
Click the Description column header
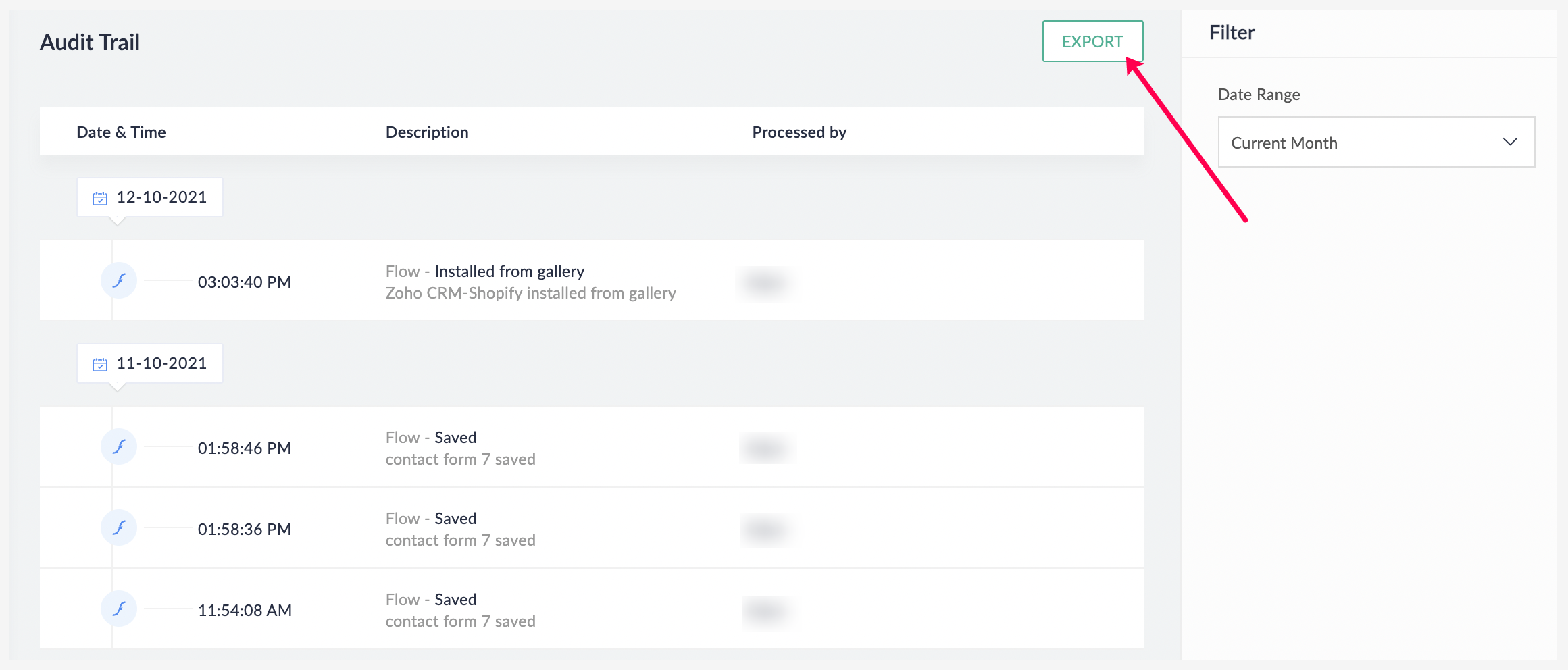tap(427, 132)
